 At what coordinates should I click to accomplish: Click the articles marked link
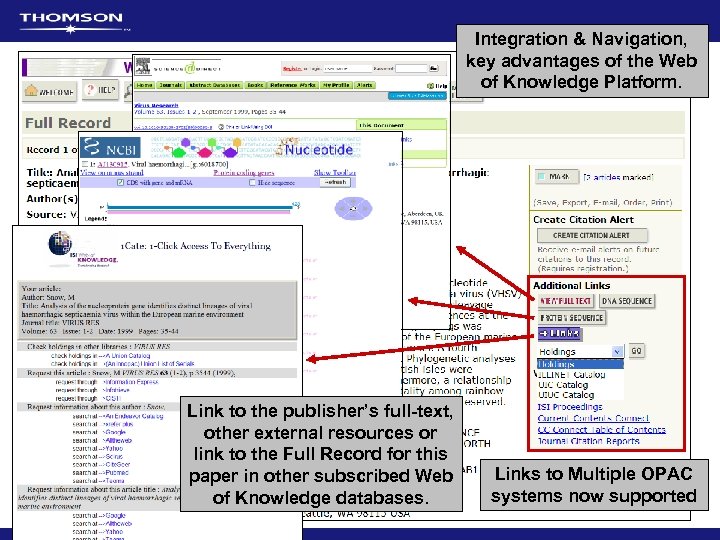coord(618,177)
